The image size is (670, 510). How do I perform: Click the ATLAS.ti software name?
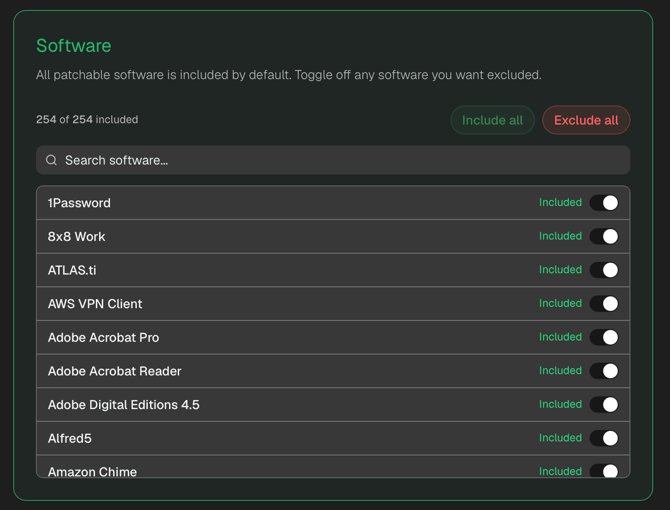72,270
